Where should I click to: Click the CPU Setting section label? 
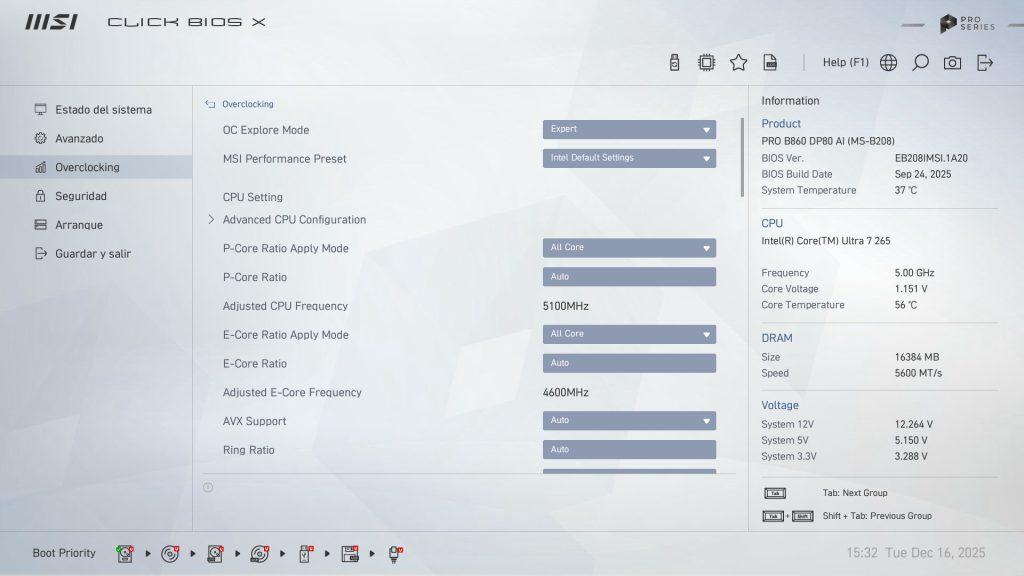click(x=253, y=197)
